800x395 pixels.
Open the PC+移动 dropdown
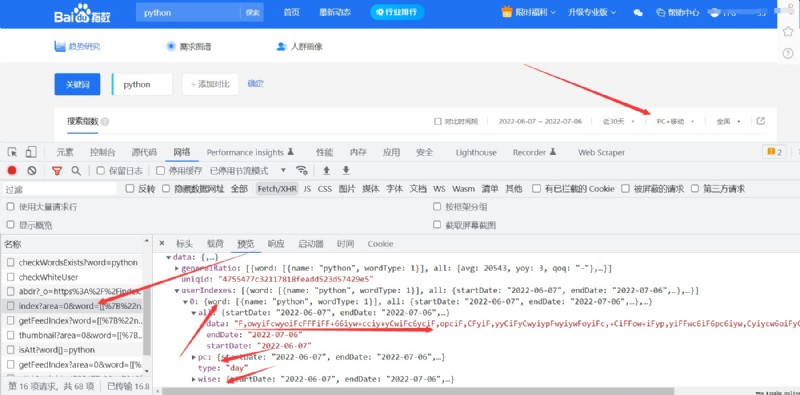pos(675,121)
